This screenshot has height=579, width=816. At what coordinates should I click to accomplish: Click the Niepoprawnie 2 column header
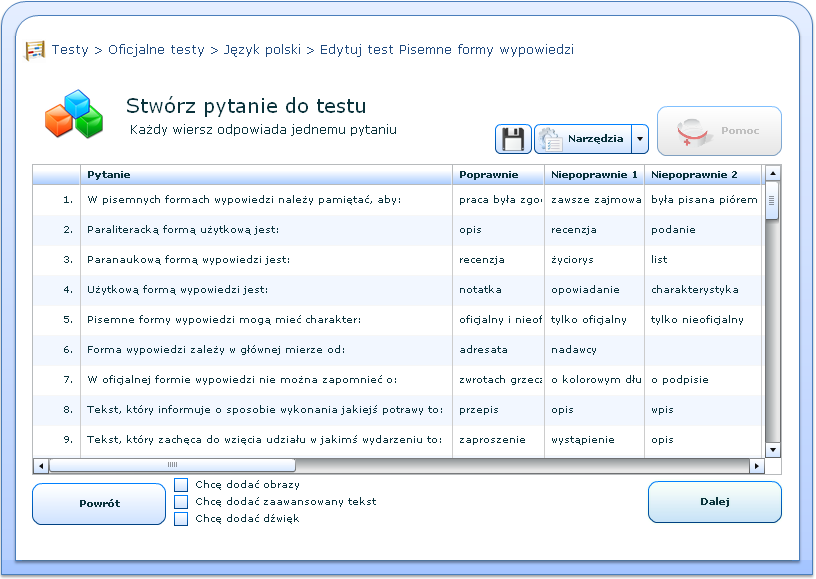(703, 175)
